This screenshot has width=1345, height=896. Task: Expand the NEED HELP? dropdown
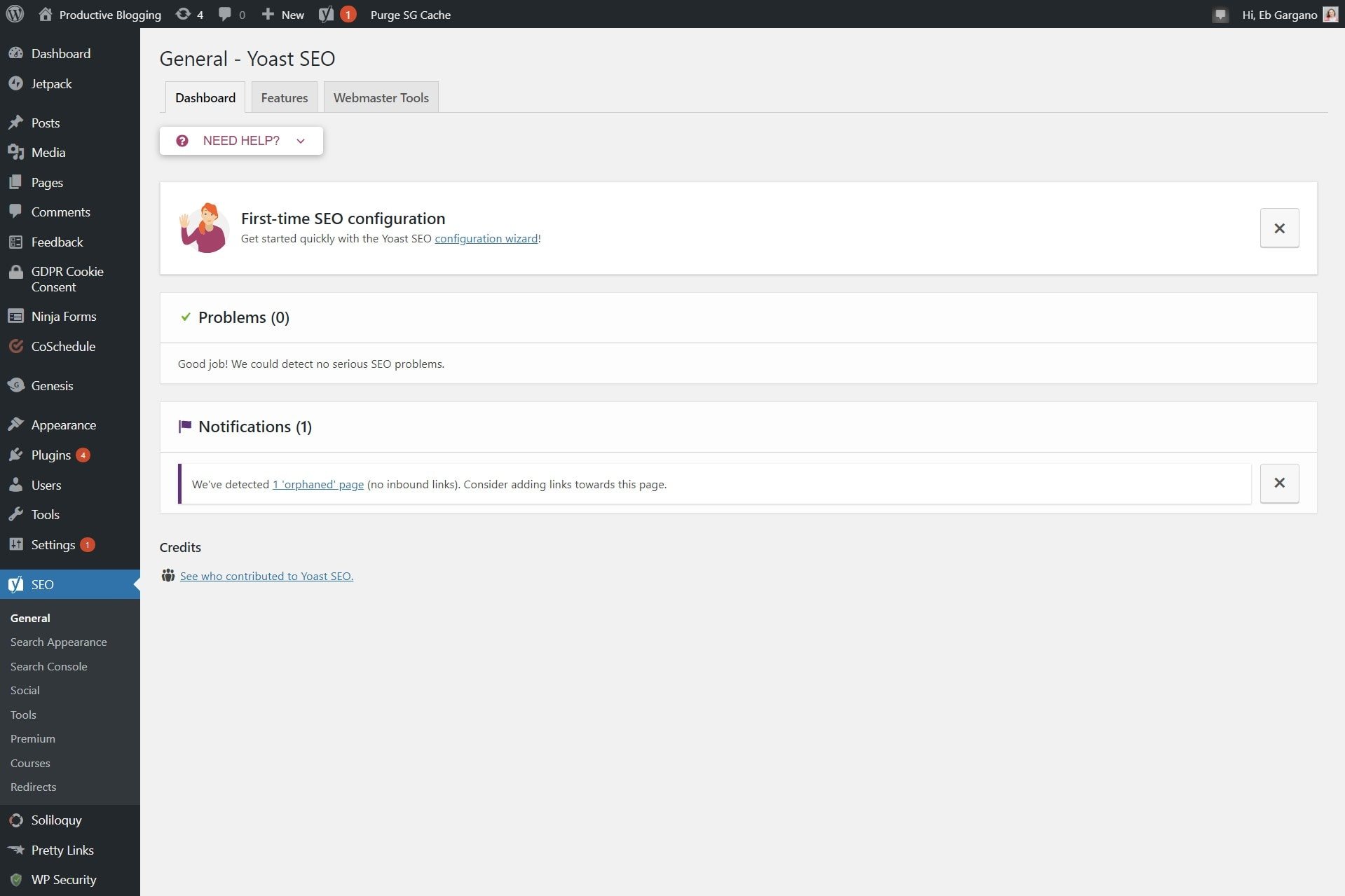pos(241,141)
